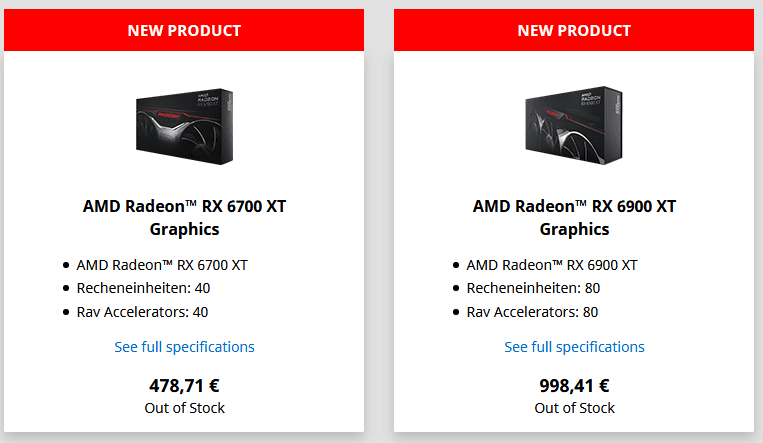Click the 998,41 € price
Image resolution: width=763 pixels, height=443 pixels.
(574, 386)
